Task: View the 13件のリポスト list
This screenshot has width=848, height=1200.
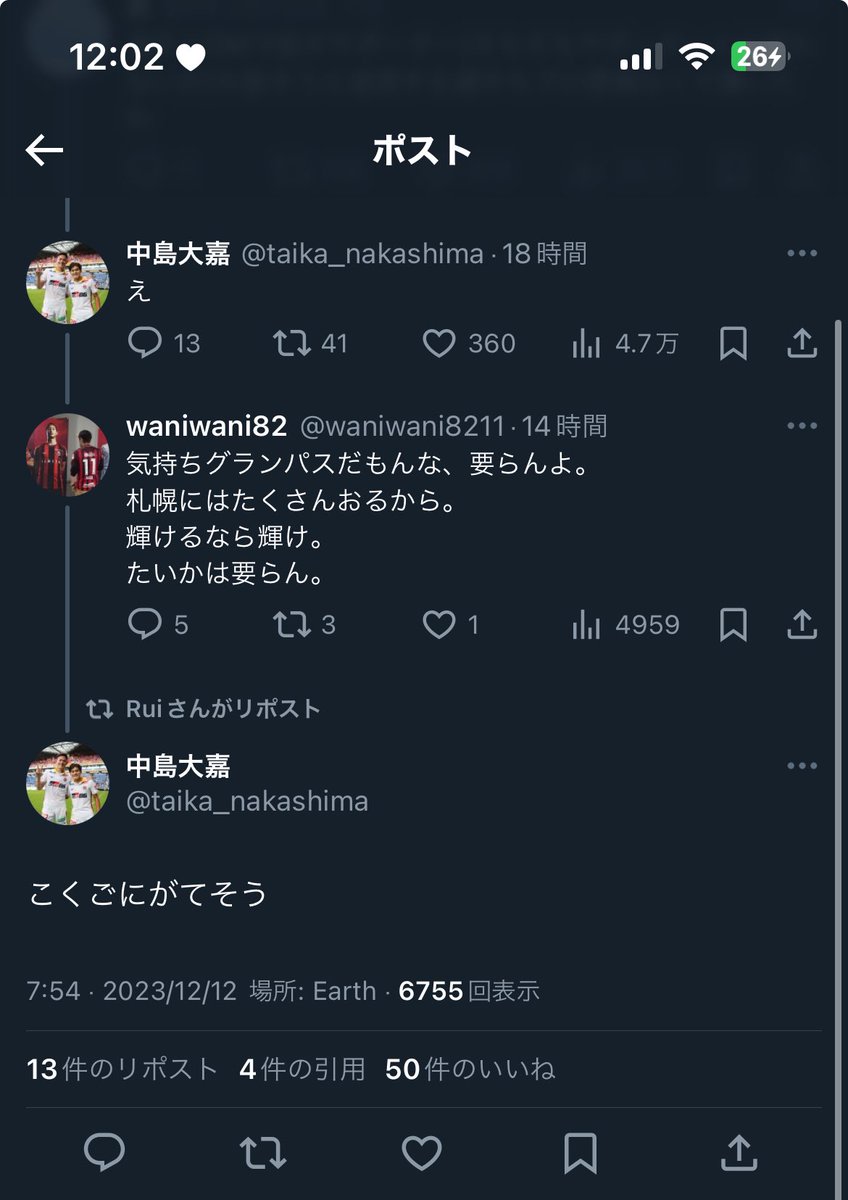Action: pyautogui.click(x=122, y=1069)
